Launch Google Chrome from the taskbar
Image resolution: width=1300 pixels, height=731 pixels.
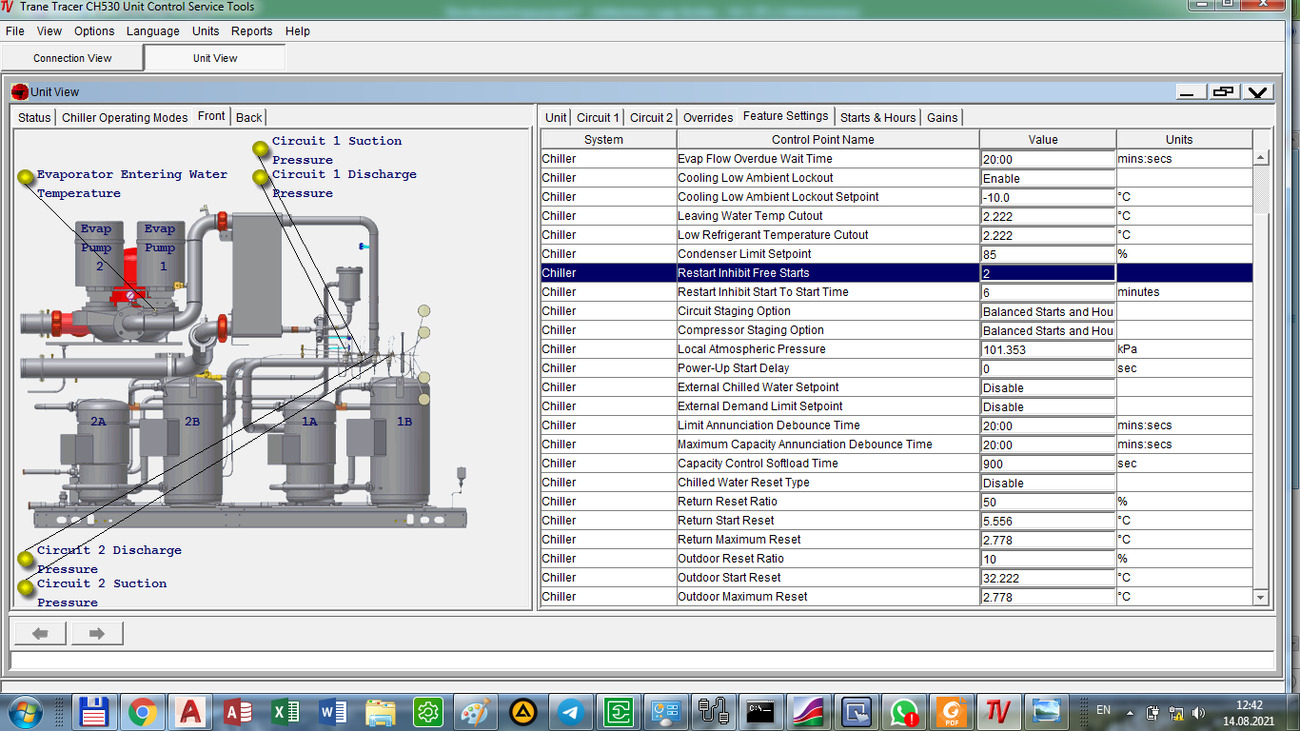pos(143,712)
